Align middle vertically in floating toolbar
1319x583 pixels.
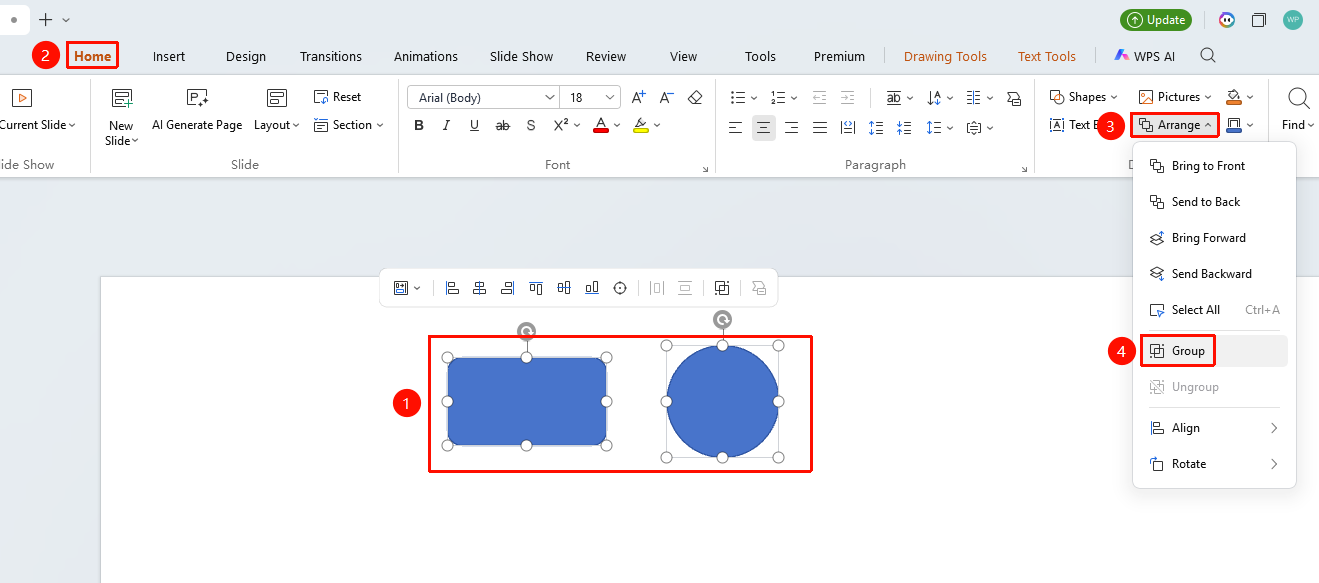[x=564, y=288]
